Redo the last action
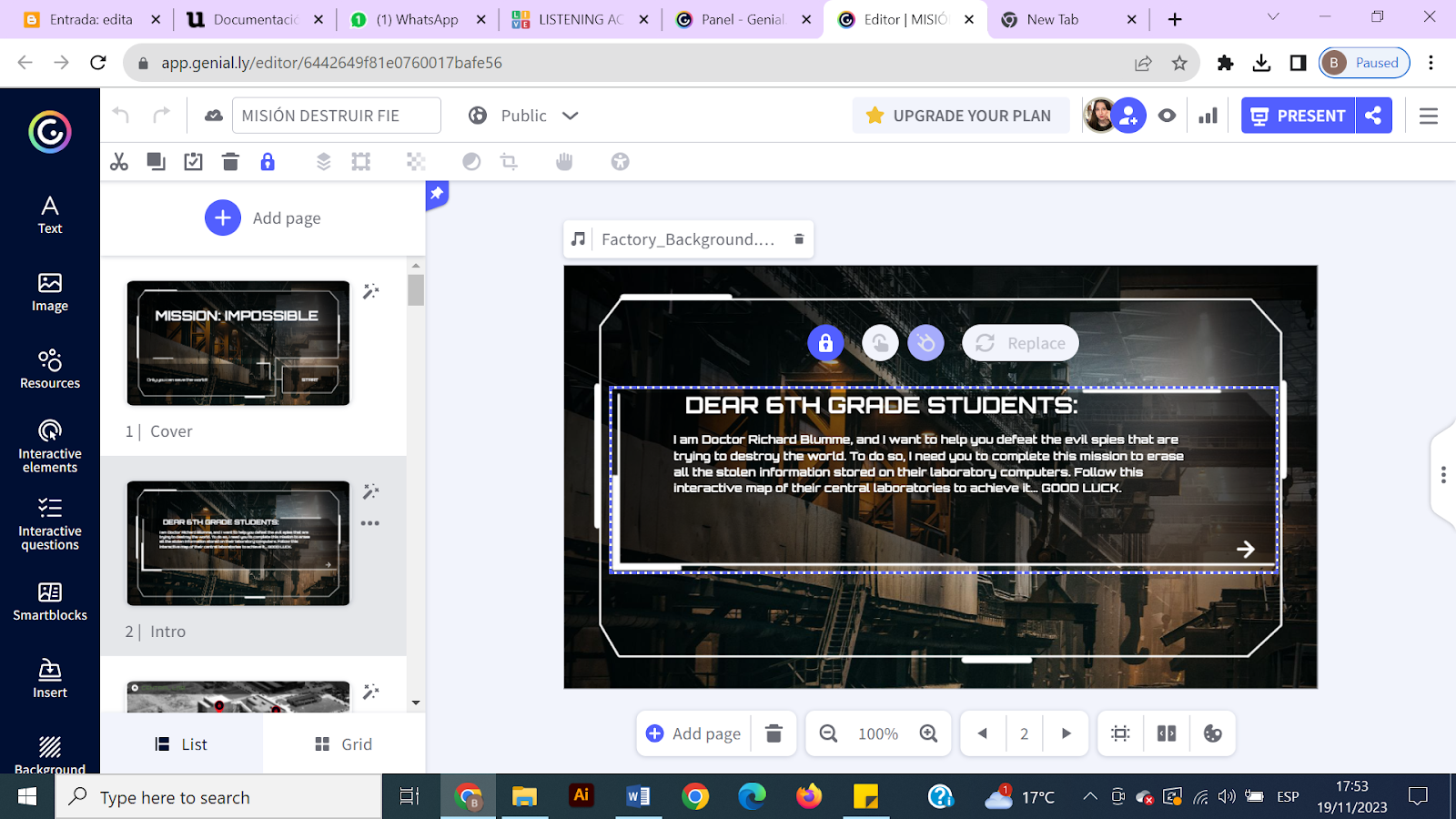Image resolution: width=1456 pixels, height=819 pixels. 161,115
